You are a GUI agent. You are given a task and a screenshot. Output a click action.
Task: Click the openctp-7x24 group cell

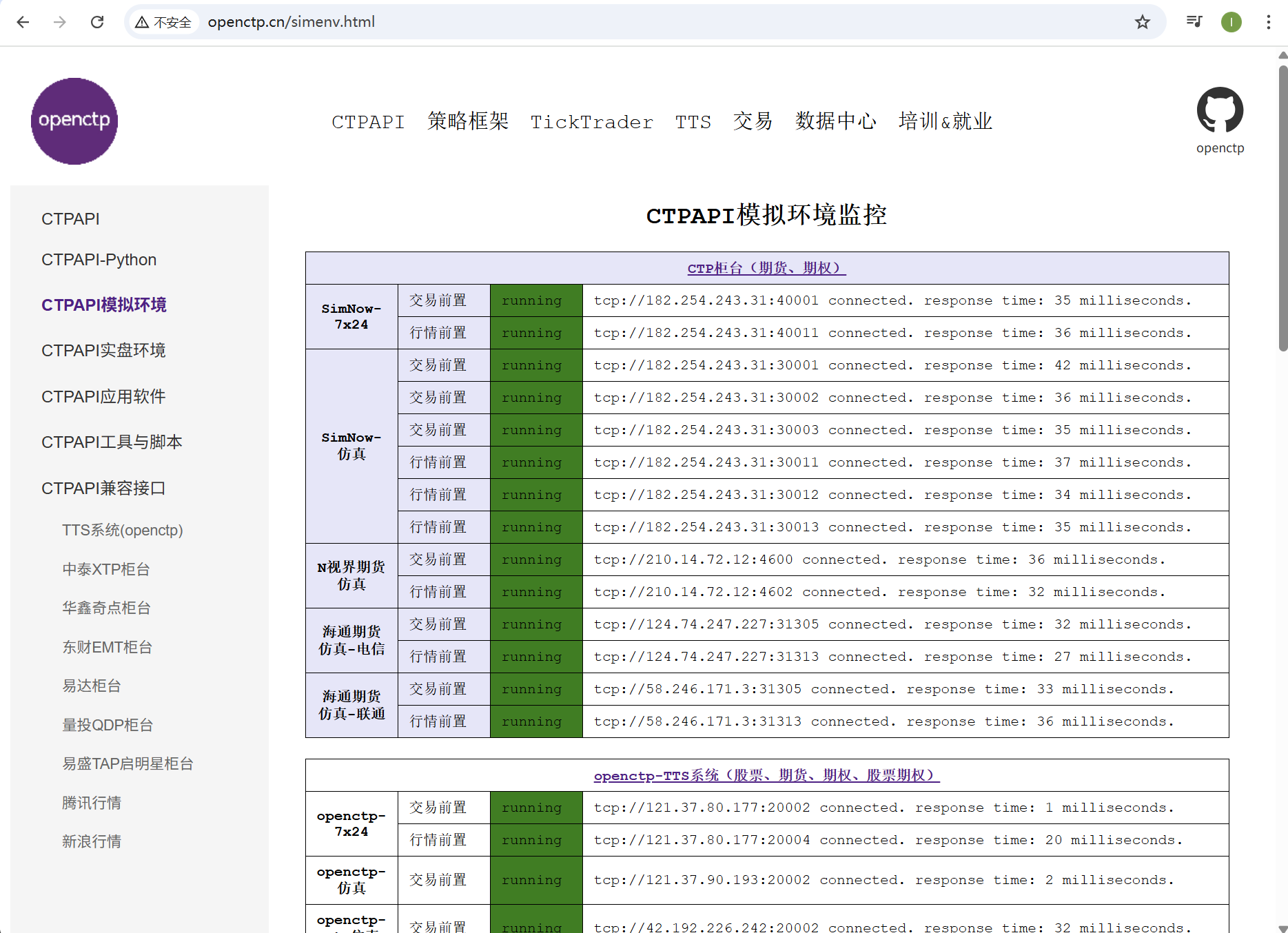click(351, 823)
